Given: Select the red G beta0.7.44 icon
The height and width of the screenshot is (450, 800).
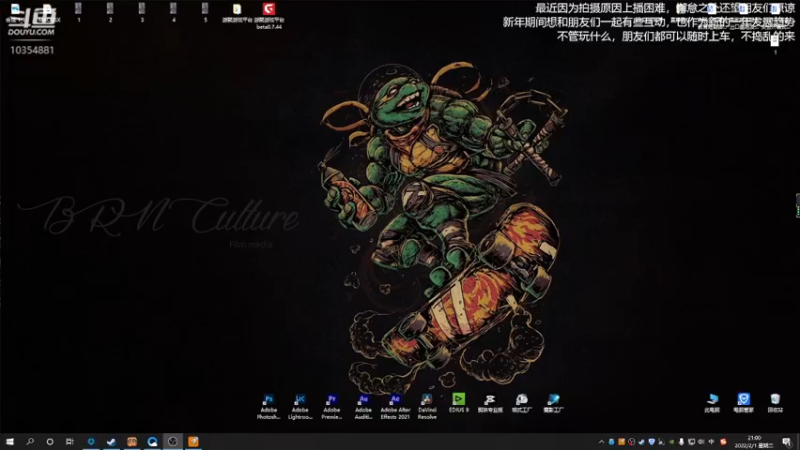Looking at the screenshot, I should pyautogui.click(x=269, y=15).
